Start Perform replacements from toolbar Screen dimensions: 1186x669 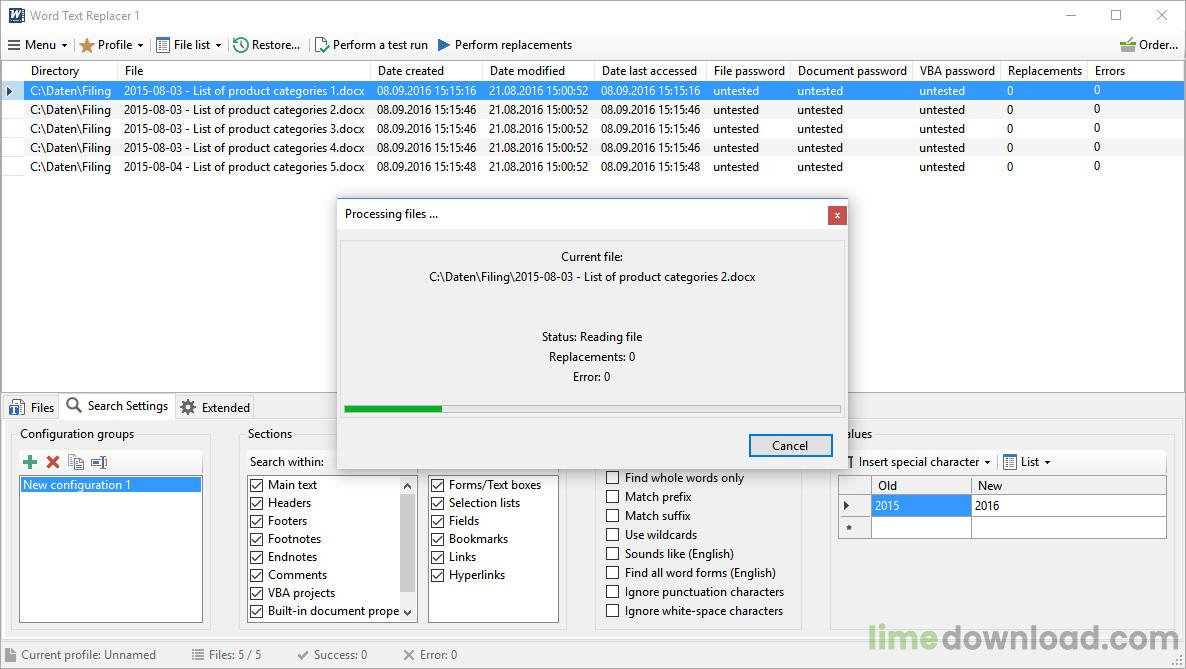tap(504, 45)
